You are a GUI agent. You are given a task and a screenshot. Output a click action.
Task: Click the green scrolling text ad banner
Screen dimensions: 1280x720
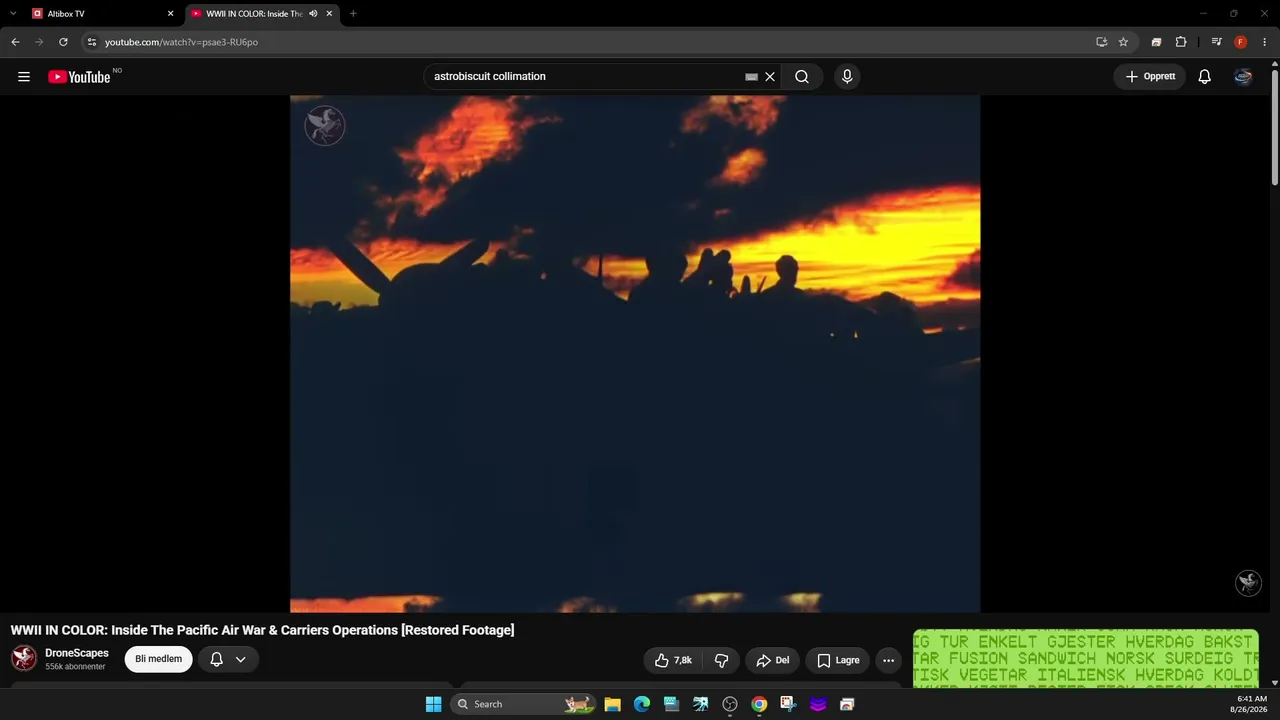(1085, 659)
